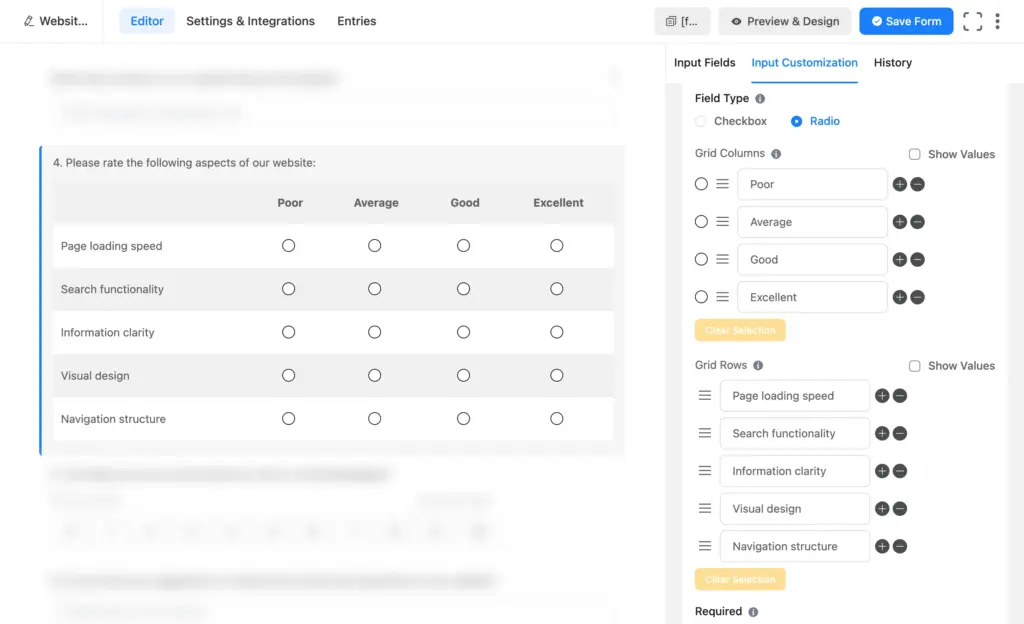The image size is (1024, 624).
Task: Add a row after Visual design
Action: pos(882,508)
